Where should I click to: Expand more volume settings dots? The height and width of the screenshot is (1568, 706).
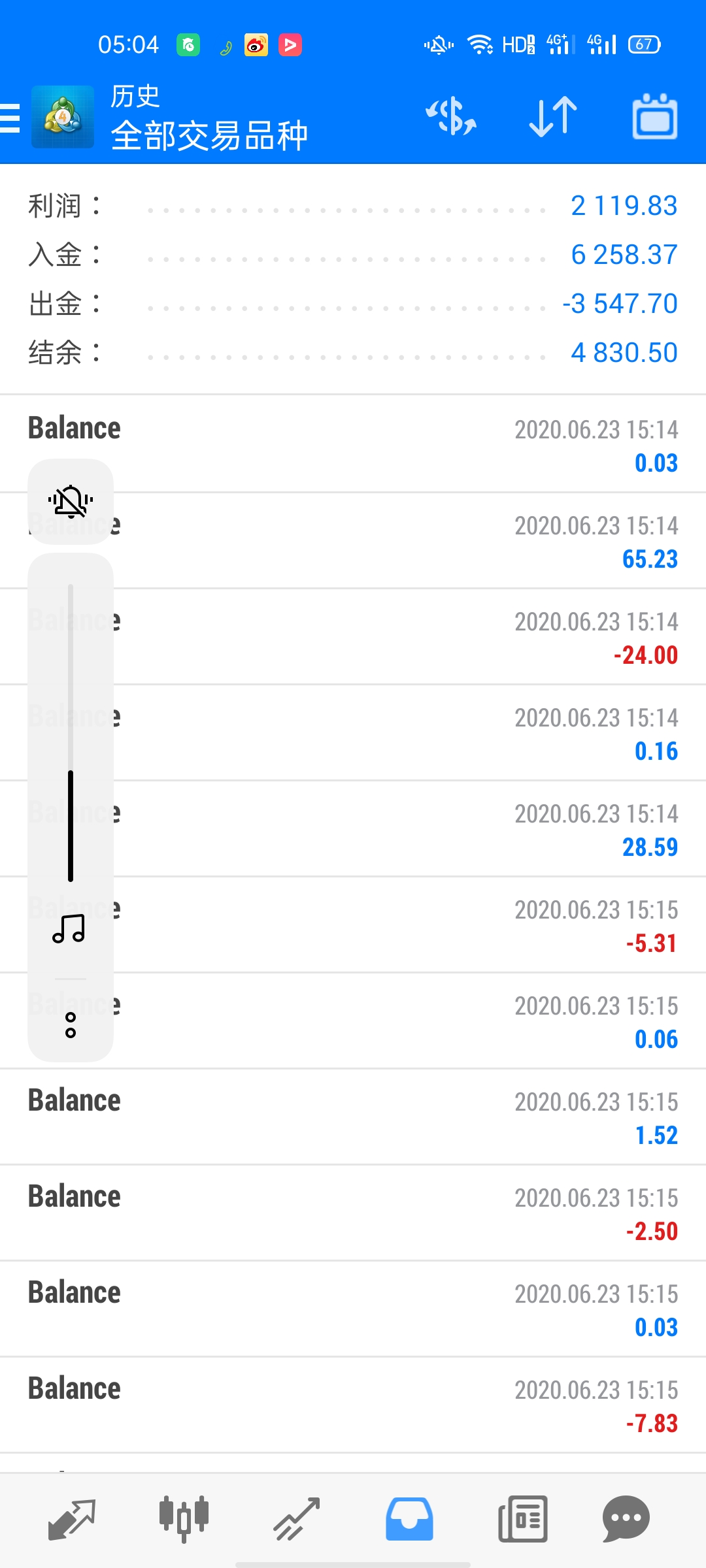coord(71,1025)
